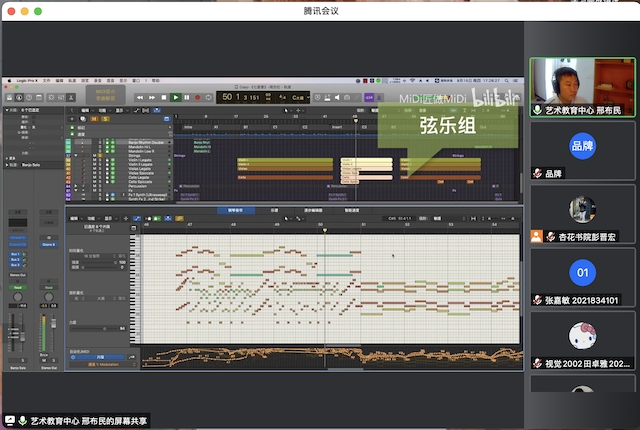
Task: Open the 帮助 menu in Logic menu bar
Action: (x=156, y=81)
